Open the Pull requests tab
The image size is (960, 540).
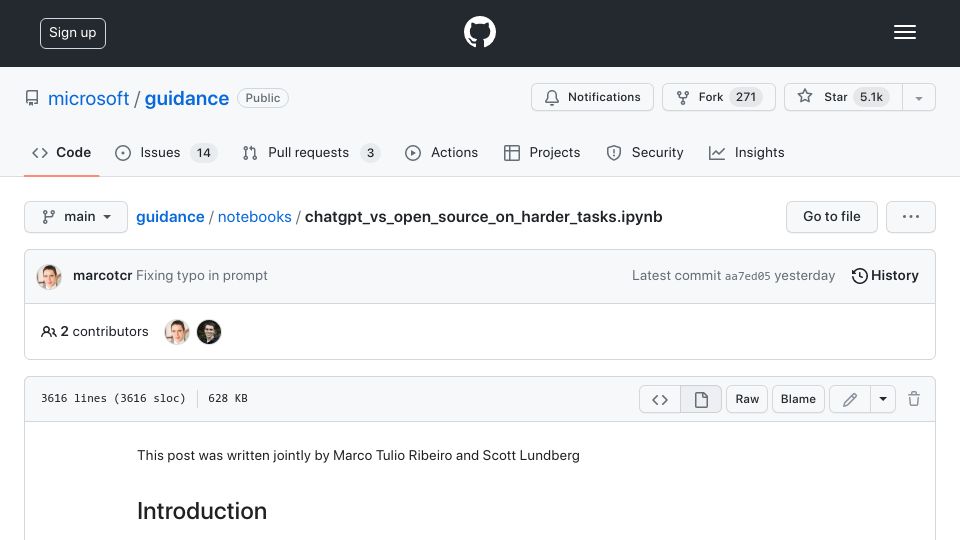tap(311, 152)
